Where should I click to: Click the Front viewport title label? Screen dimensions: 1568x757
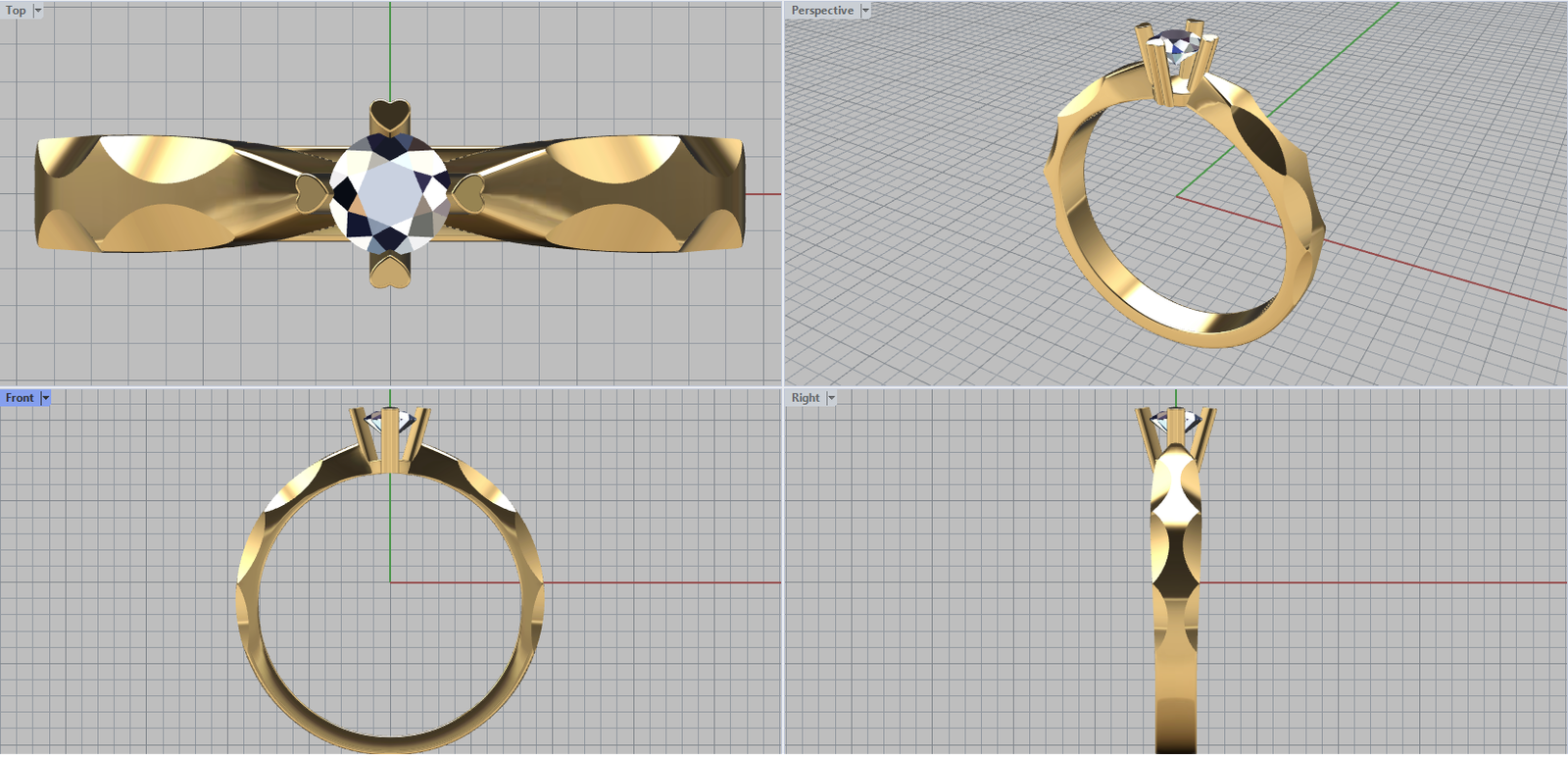(20, 398)
